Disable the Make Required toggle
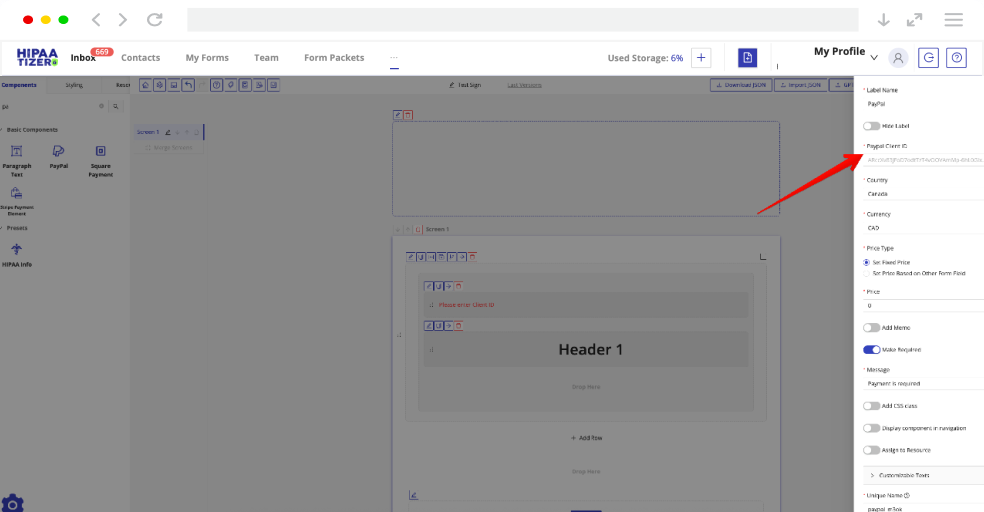Screen dimensions: 984x512 [871, 350]
